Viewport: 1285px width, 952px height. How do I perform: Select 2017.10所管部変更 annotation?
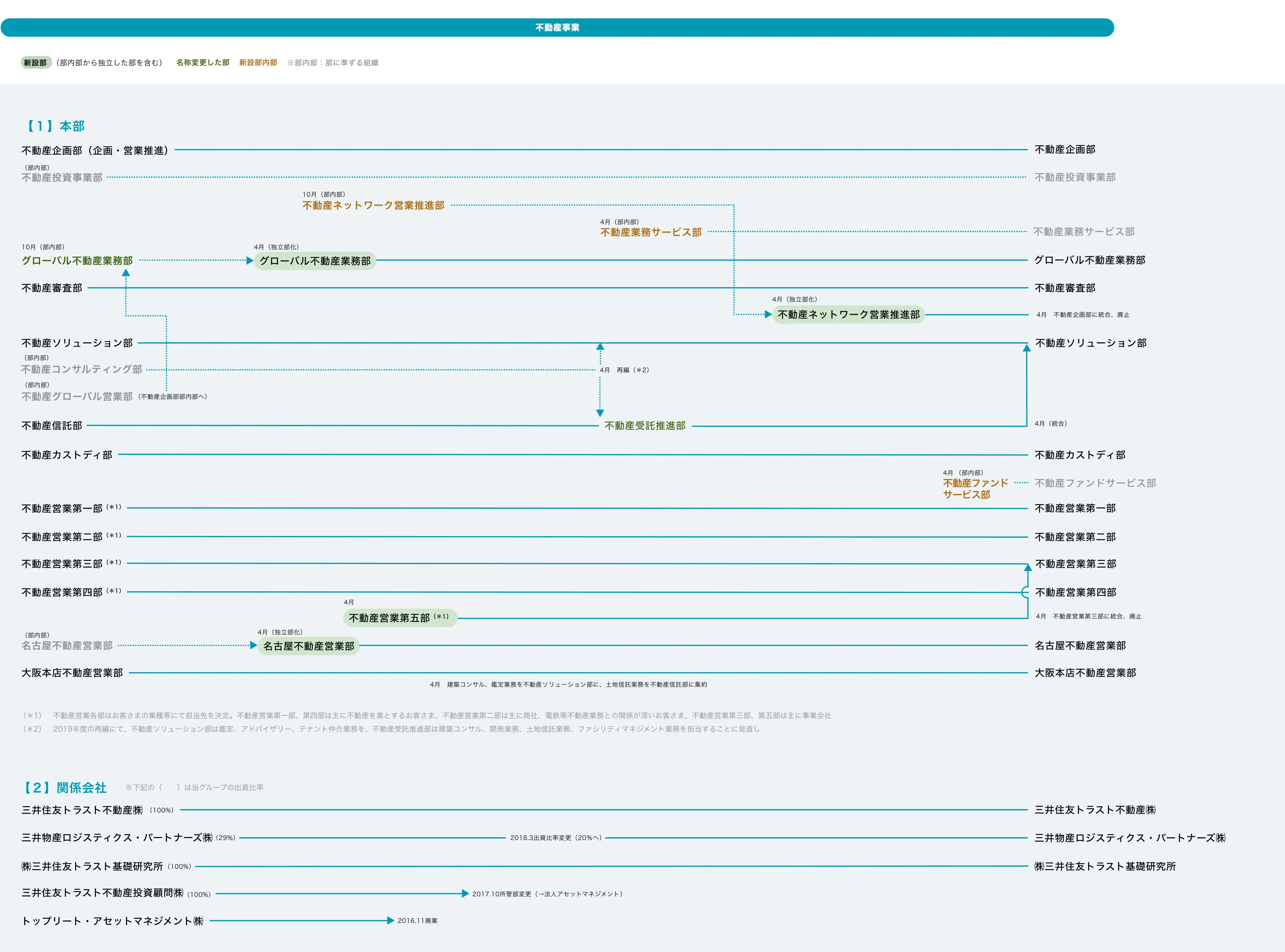click(x=547, y=894)
